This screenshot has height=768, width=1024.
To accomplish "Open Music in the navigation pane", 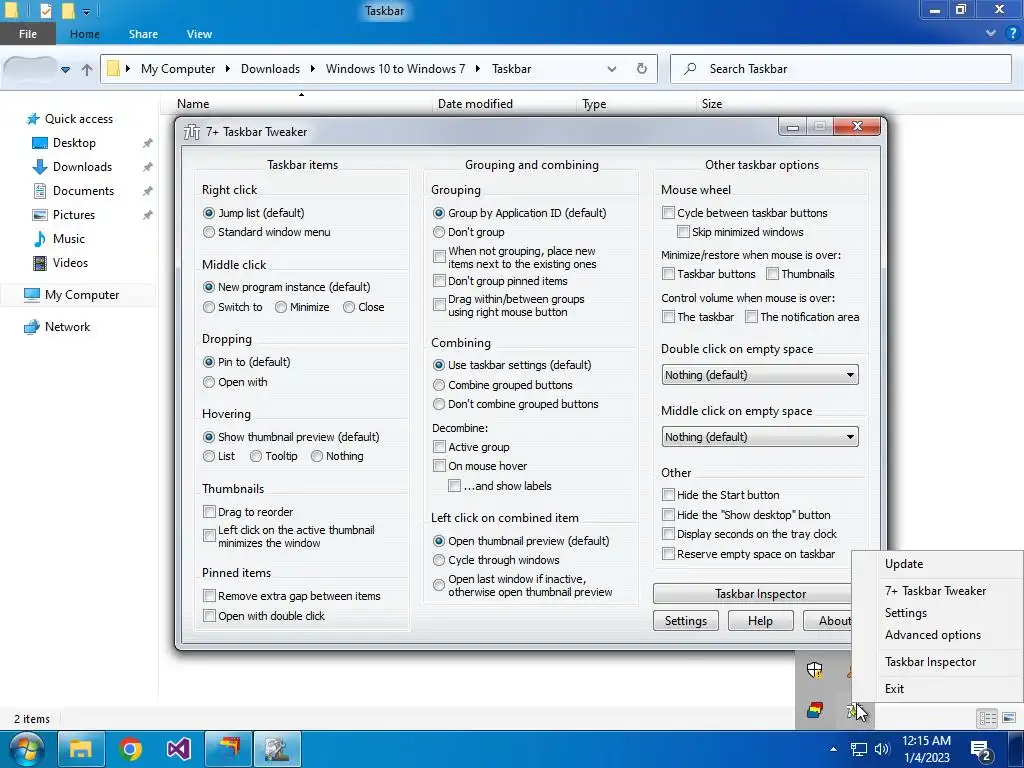I will [69, 239].
